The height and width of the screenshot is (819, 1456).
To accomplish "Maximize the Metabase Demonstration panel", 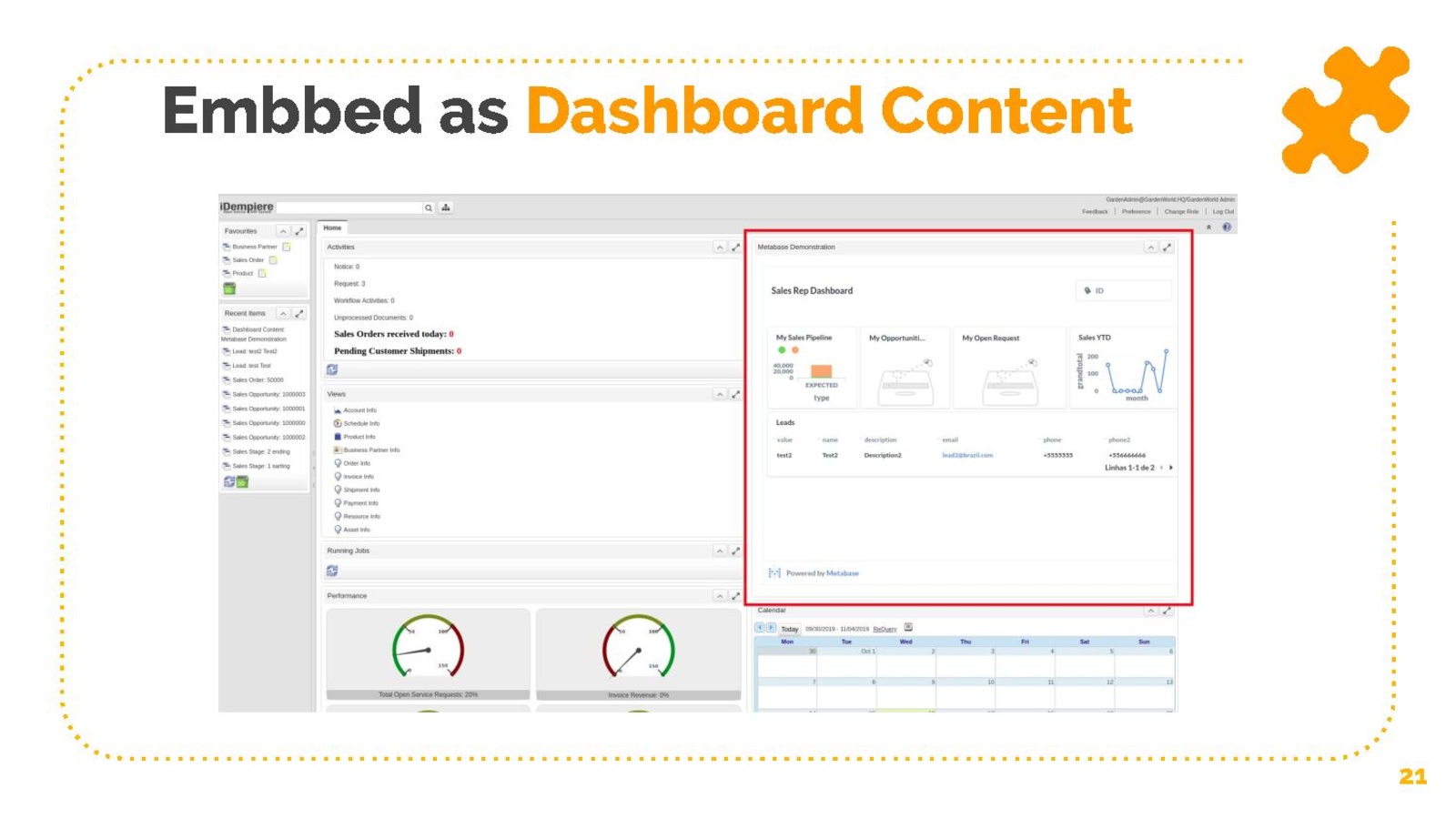I will (x=1167, y=248).
